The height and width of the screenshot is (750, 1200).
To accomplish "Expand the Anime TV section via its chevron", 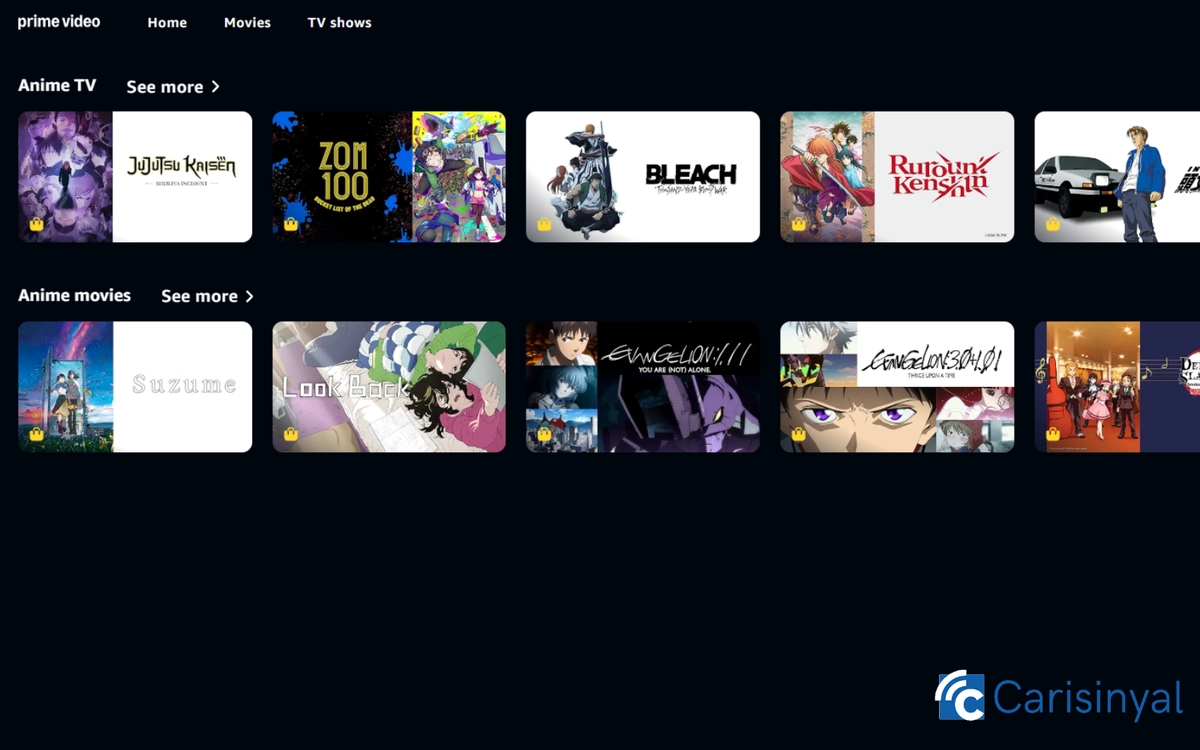I will [216, 86].
